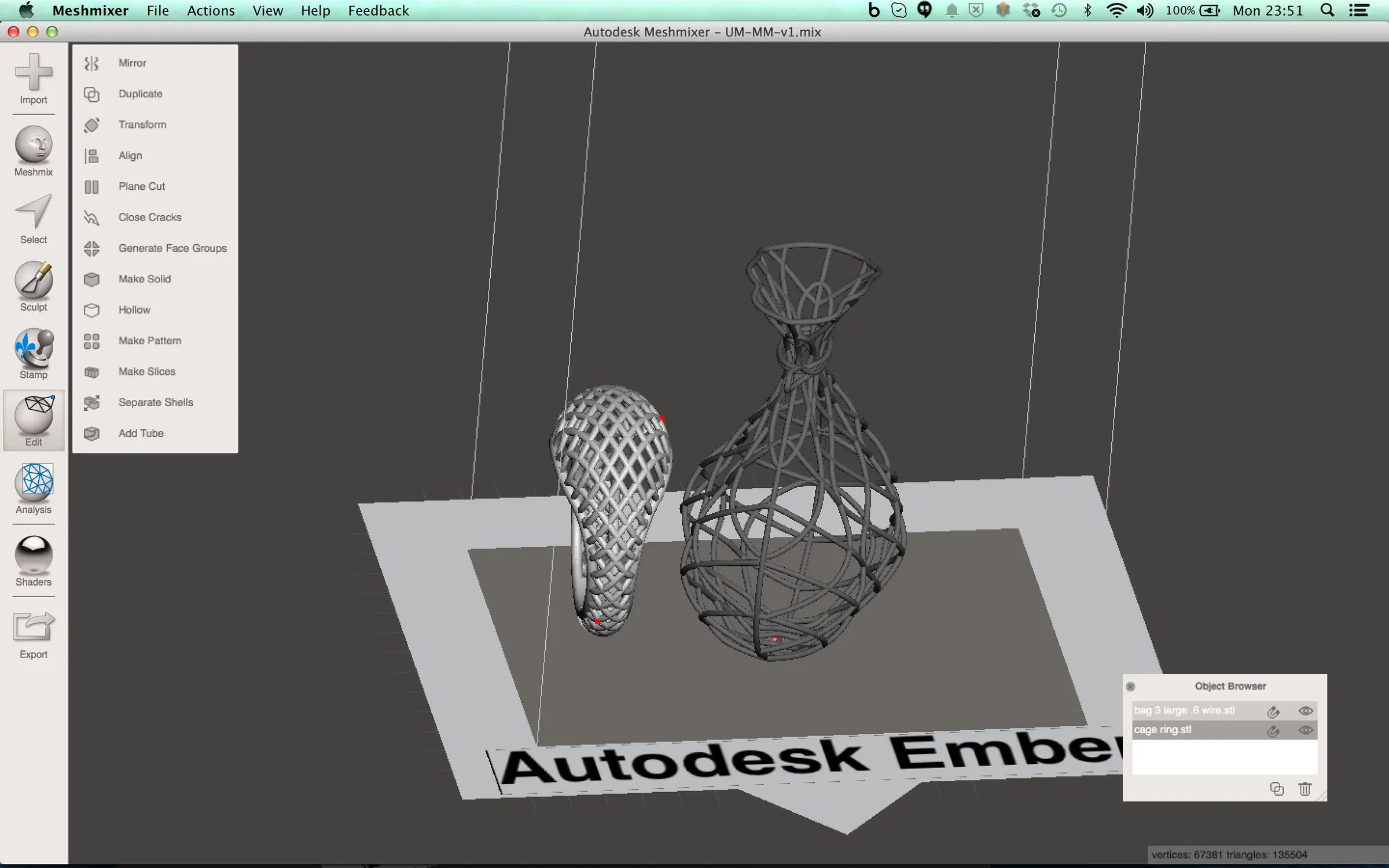Click the notification bell menu bar icon
Viewport: 1389px width, 868px height.
click(951, 10)
